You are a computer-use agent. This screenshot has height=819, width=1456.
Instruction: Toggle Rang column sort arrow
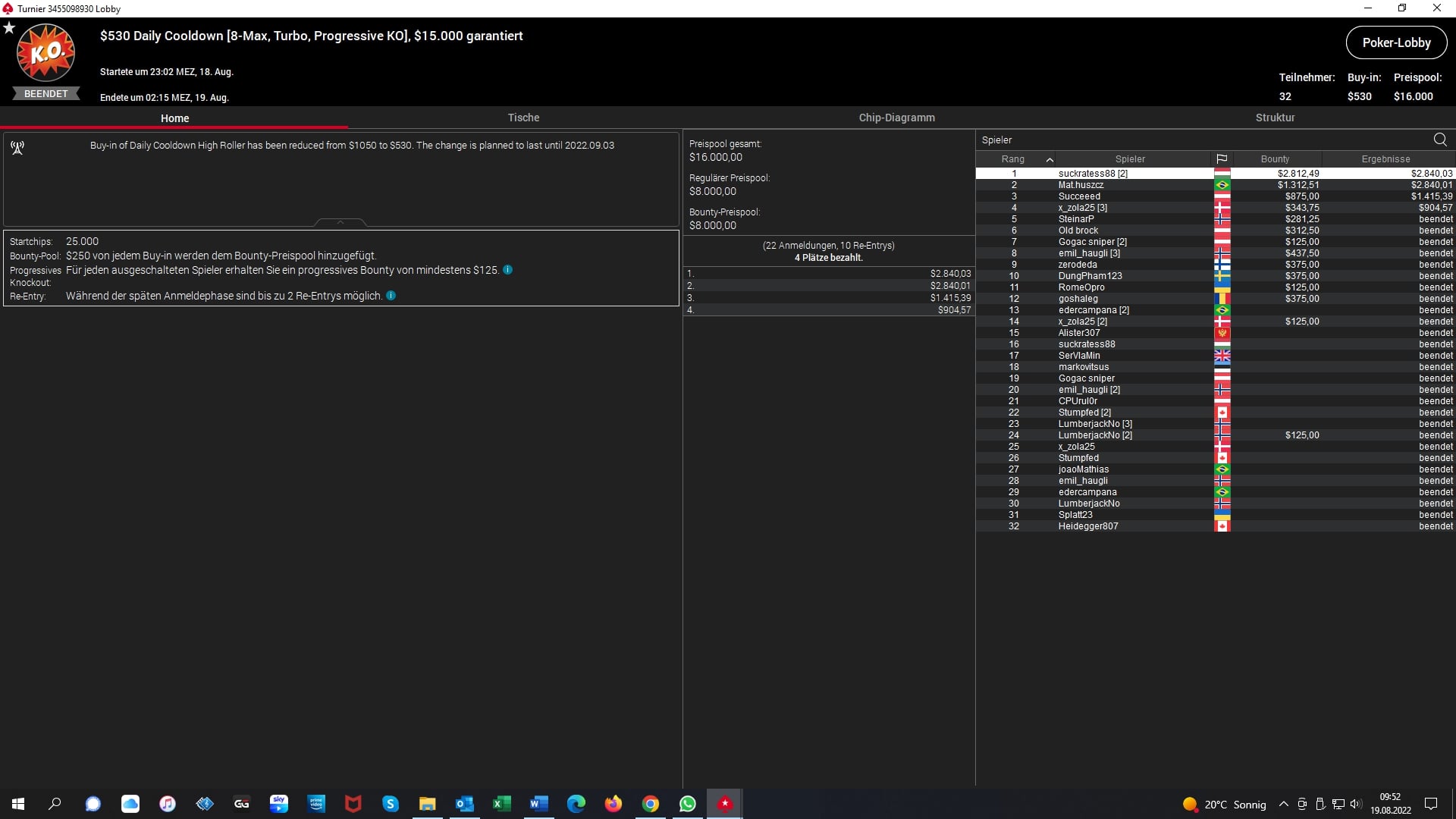click(x=1050, y=159)
